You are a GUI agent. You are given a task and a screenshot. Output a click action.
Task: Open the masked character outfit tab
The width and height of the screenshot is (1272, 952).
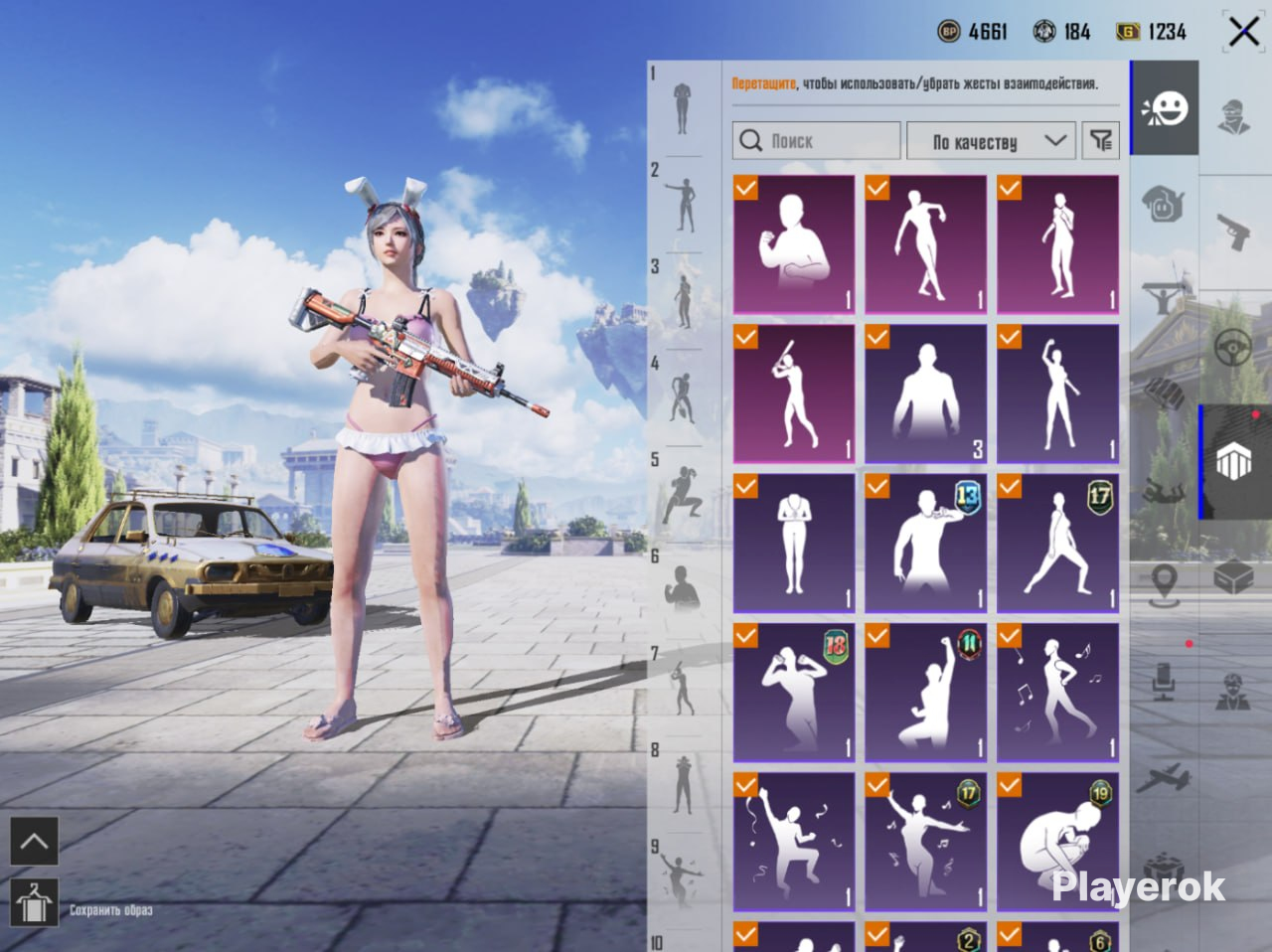(1234, 116)
